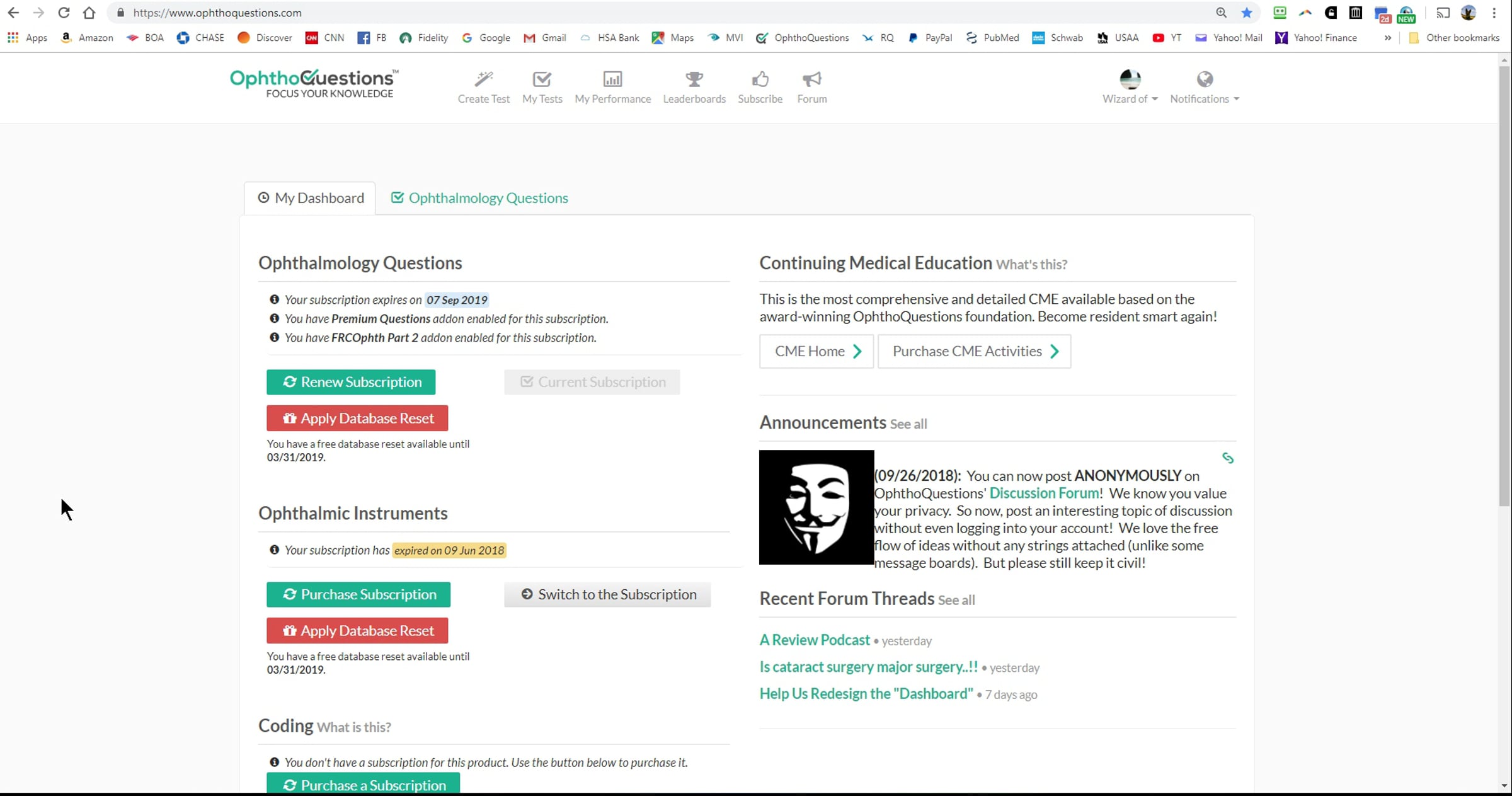Click the Current Subscription button
The image size is (1512, 796).
(x=592, y=382)
